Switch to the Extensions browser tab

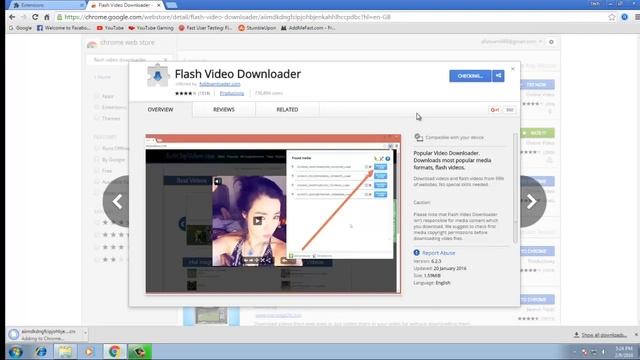(x=47, y=5)
